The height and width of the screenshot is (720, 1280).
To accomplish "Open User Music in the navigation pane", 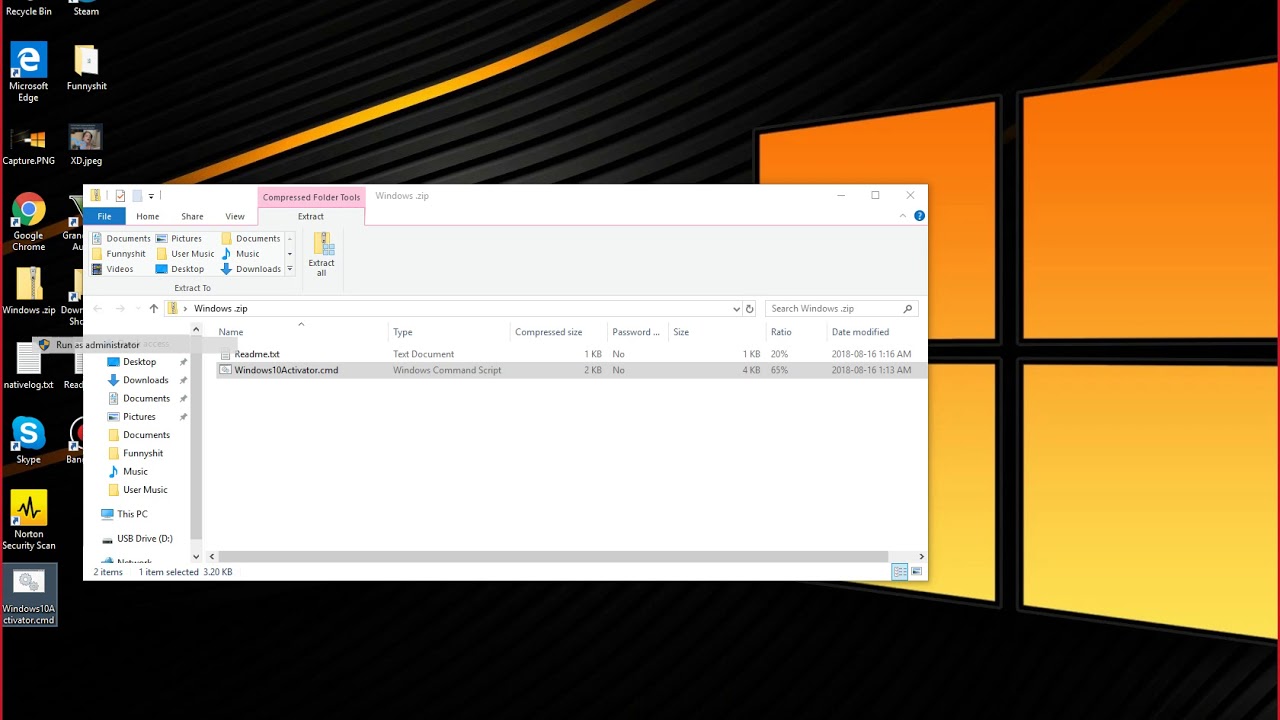I will coord(145,490).
